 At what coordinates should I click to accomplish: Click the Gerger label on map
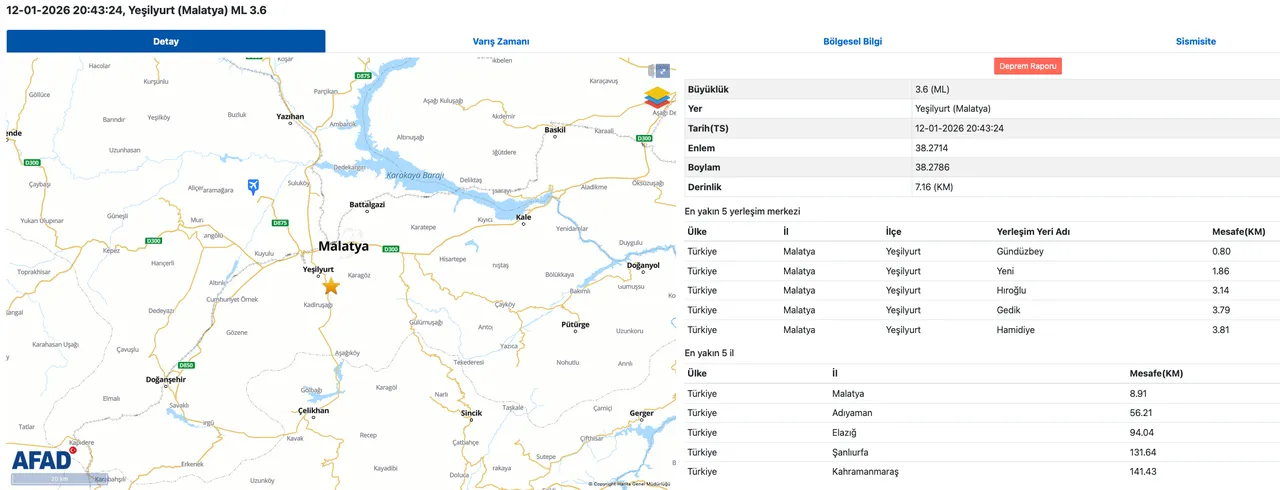641,413
